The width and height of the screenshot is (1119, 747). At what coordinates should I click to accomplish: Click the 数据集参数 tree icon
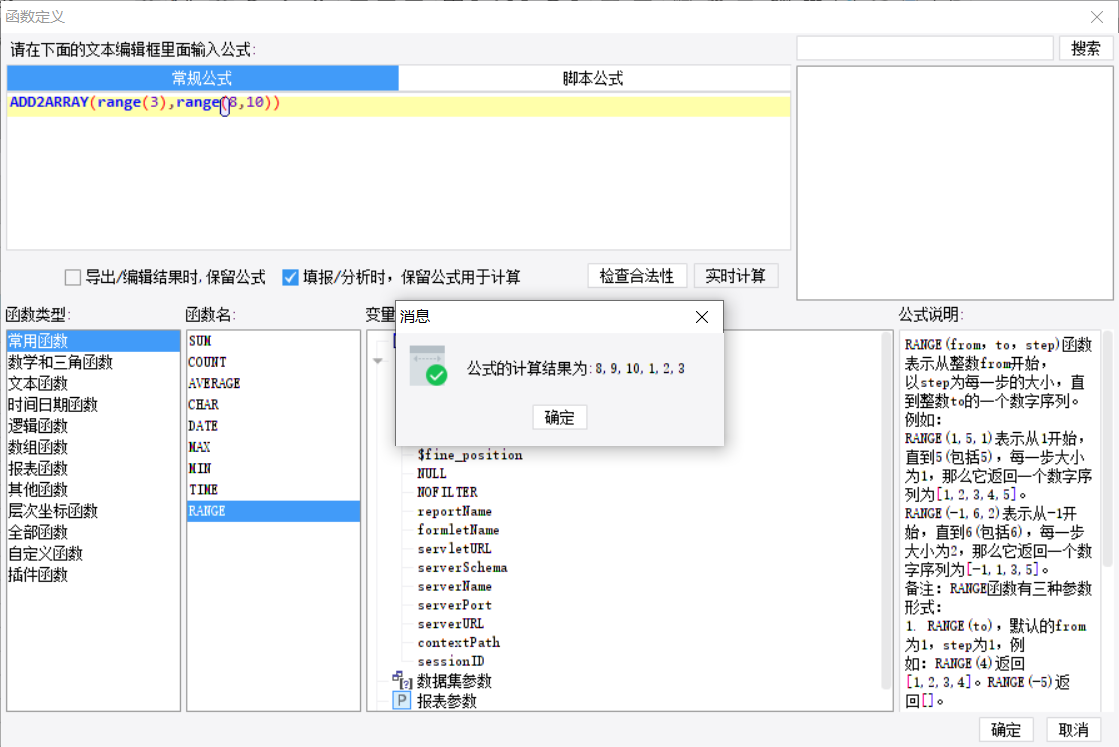(x=402, y=680)
